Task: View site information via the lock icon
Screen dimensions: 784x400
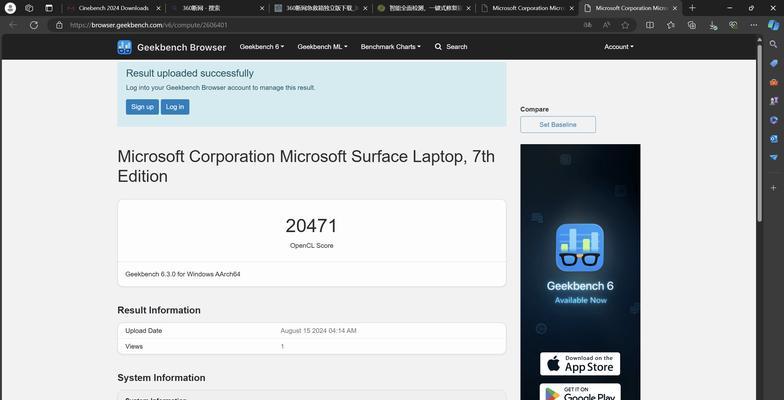Action: click(60, 25)
